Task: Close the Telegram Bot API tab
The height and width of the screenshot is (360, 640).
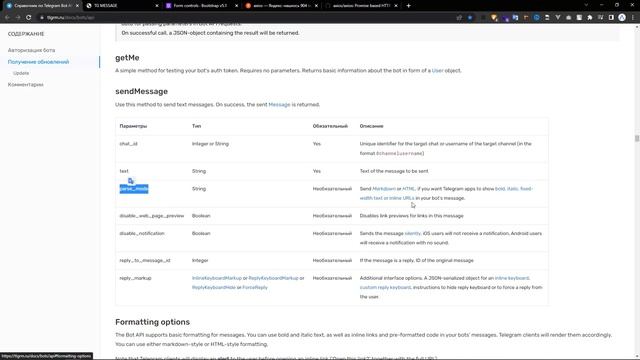Action: [77, 6]
